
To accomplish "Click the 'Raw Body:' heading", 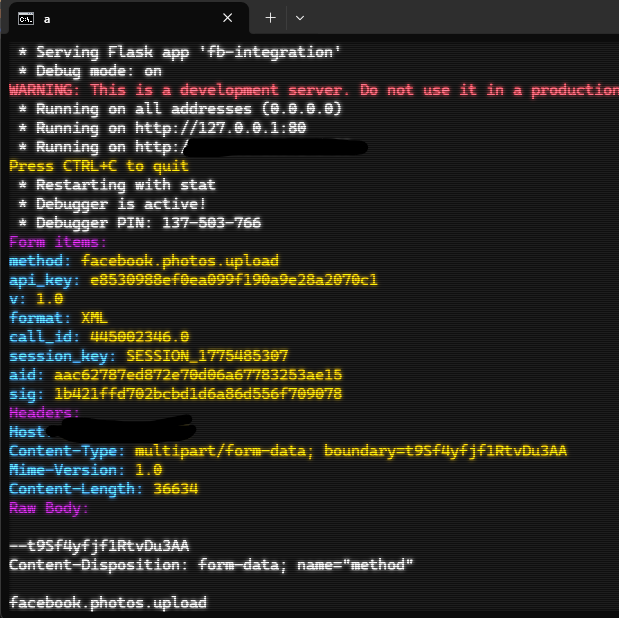I will pos(49,508).
